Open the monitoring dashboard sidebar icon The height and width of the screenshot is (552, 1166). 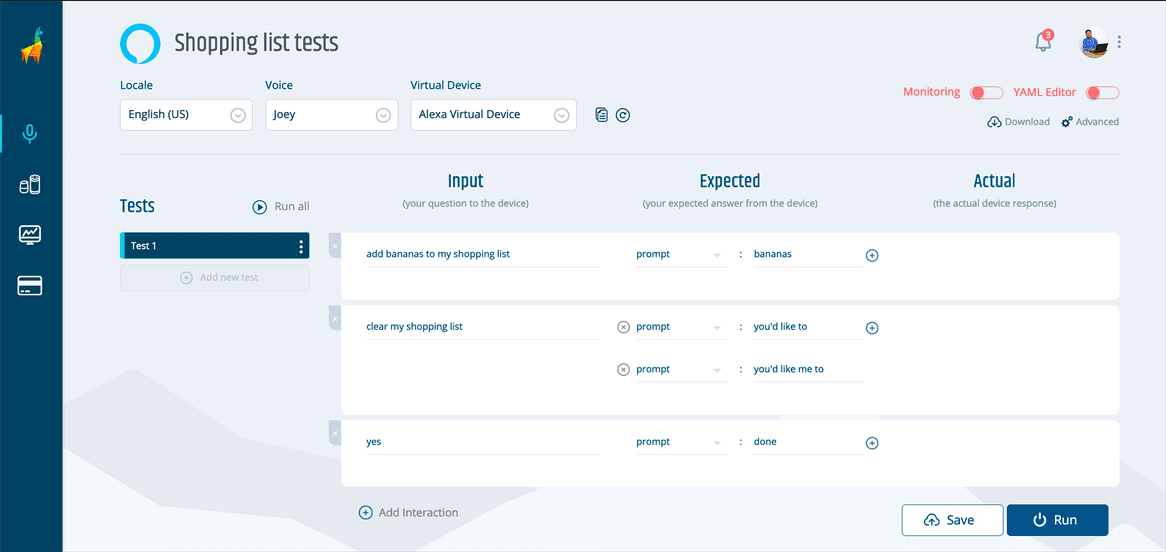tap(30, 235)
